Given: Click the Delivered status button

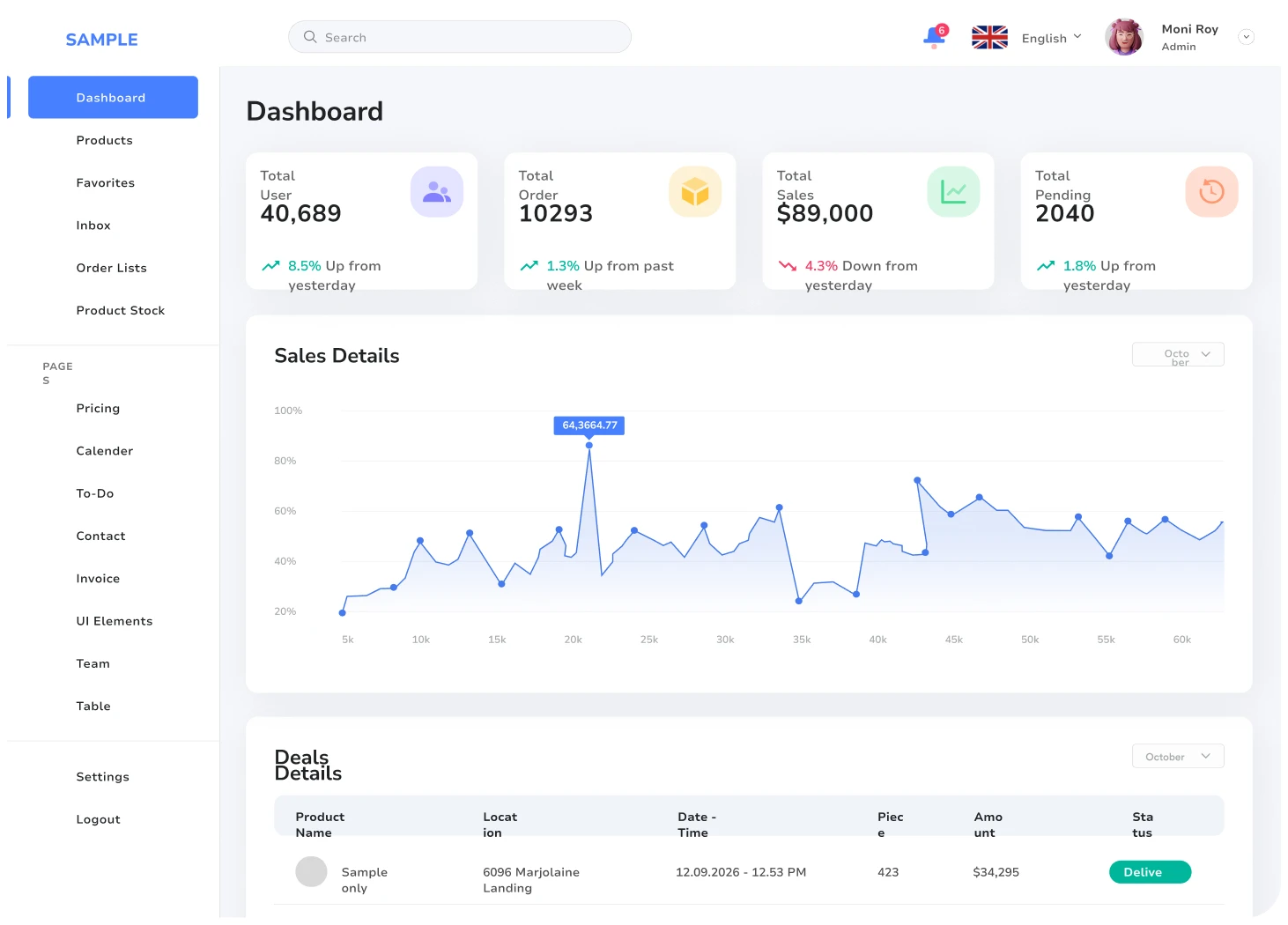Looking at the screenshot, I should (1150, 871).
